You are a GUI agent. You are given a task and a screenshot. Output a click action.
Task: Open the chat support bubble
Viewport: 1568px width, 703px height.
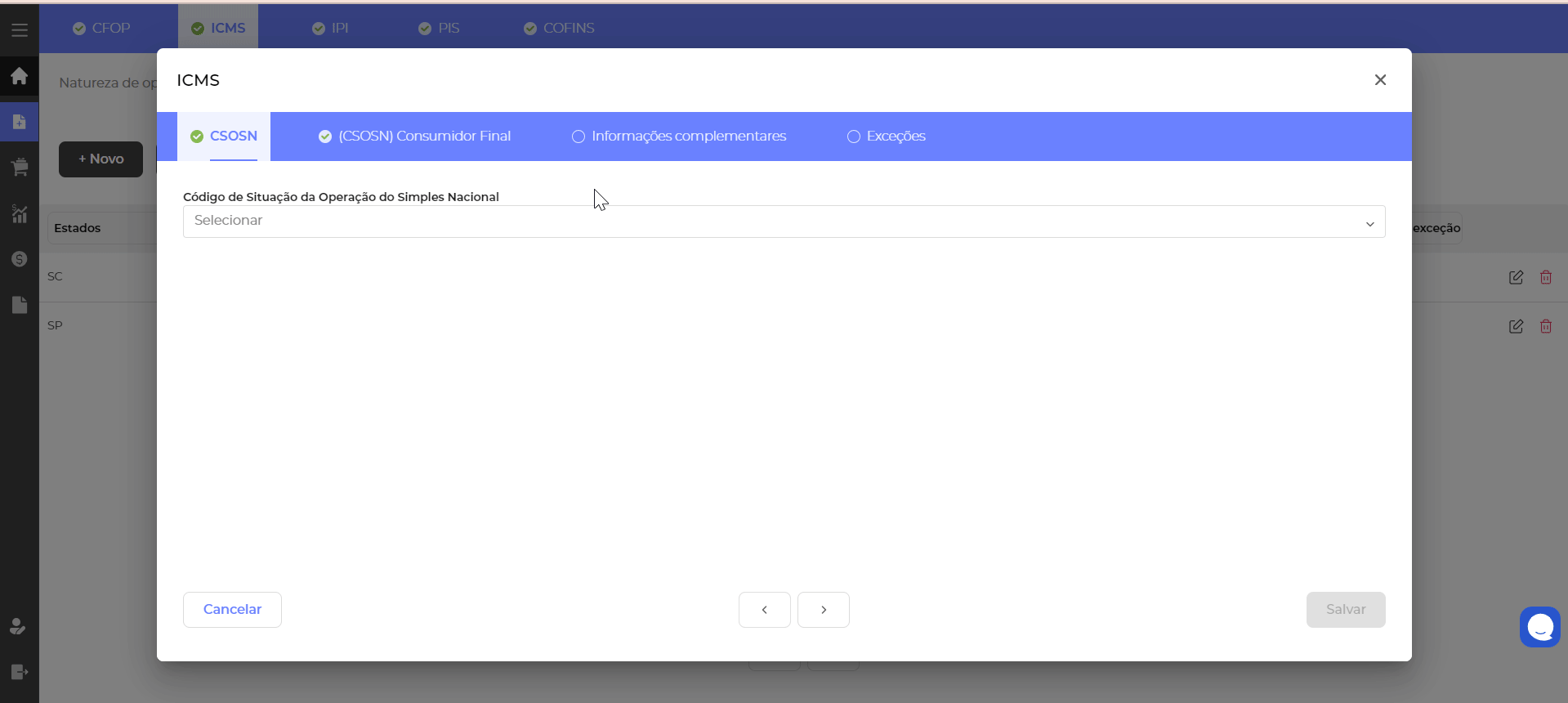pos(1539,627)
